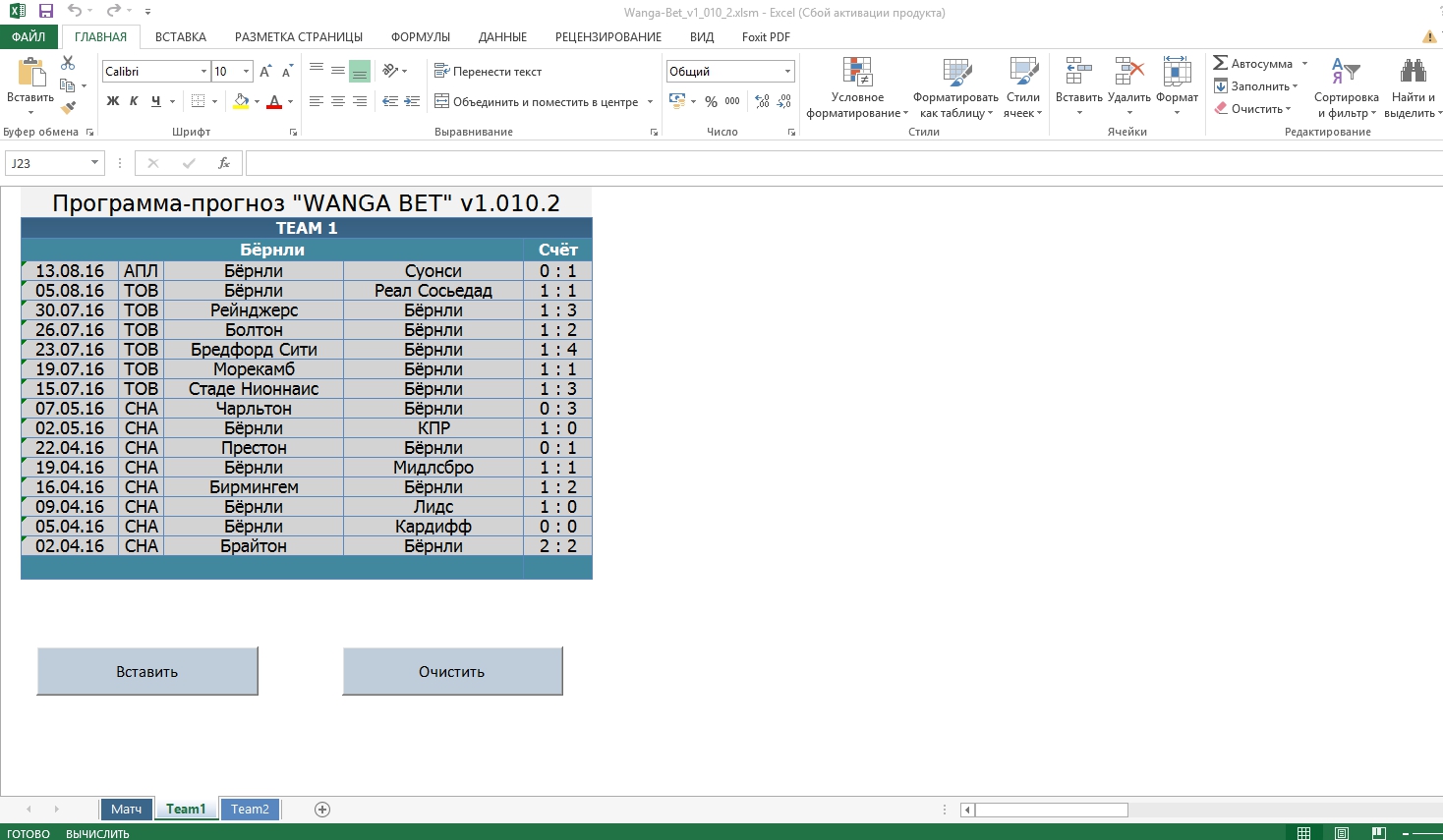Click Find and Select (Найти и выделить)
The width and height of the screenshot is (1443, 840).
click(x=1413, y=87)
